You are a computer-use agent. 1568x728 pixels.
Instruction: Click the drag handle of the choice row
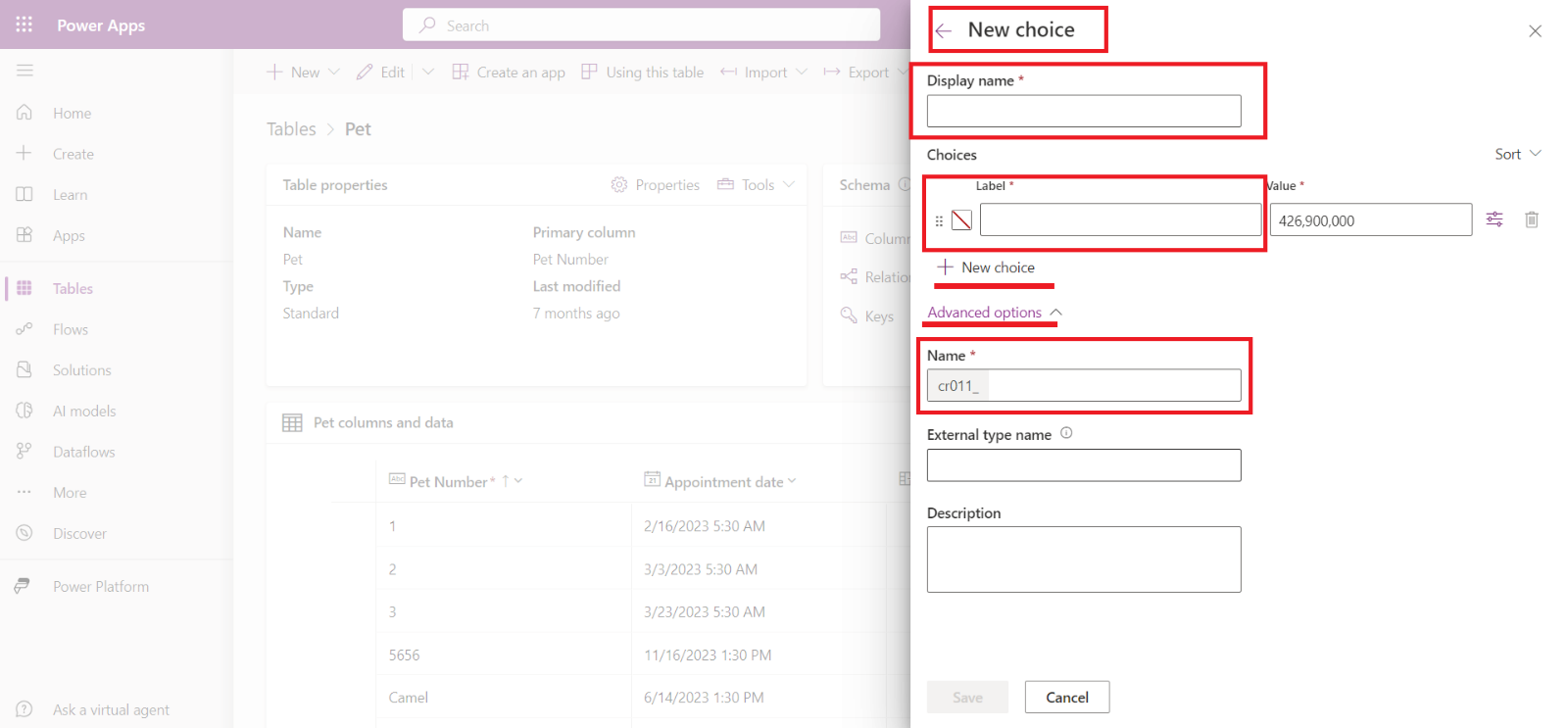pyautogui.click(x=939, y=221)
